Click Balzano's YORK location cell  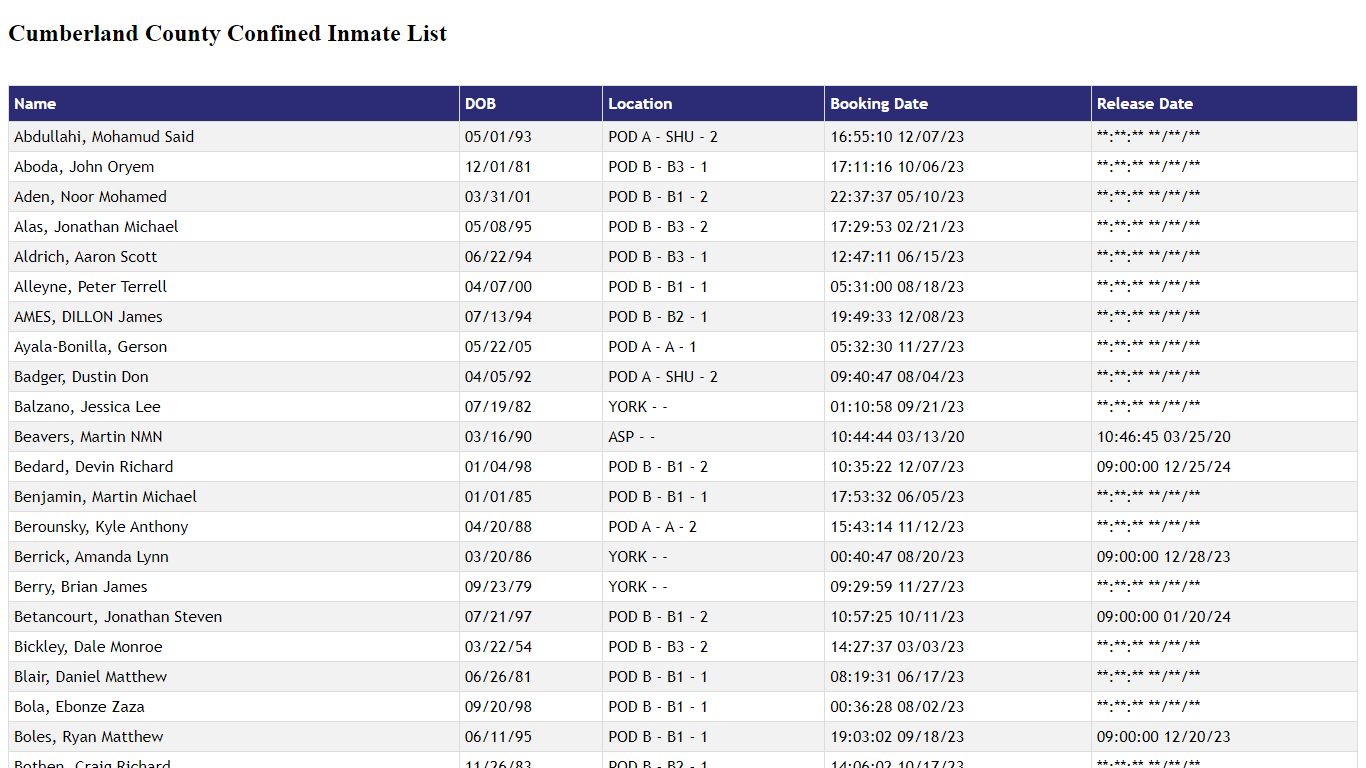714,407
